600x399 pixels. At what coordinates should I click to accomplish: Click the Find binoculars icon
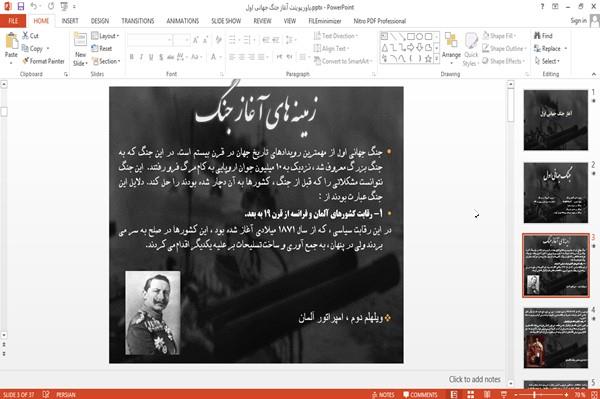[538, 36]
